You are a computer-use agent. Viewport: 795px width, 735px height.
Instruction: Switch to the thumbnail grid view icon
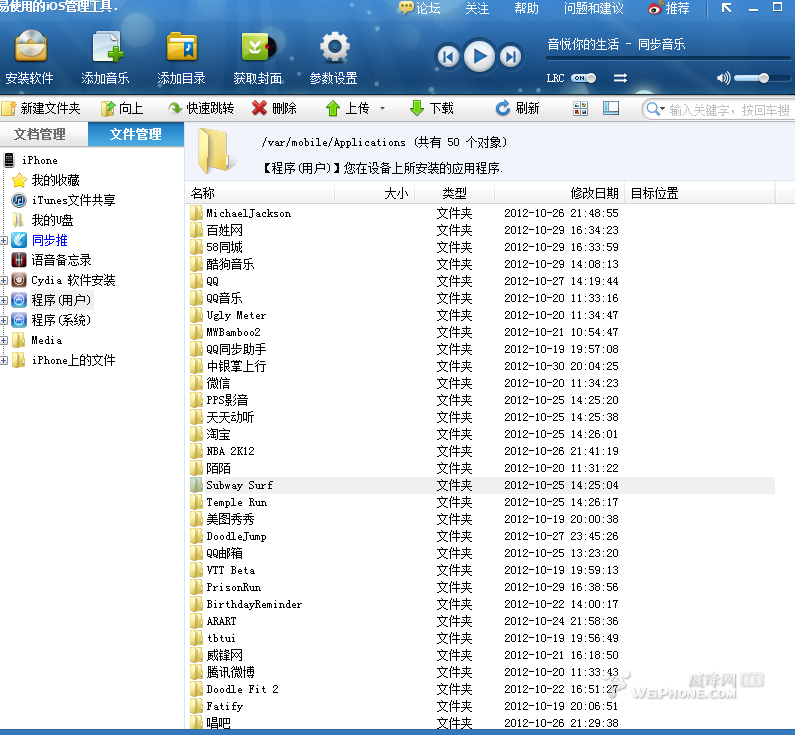click(x=581, y=108)
